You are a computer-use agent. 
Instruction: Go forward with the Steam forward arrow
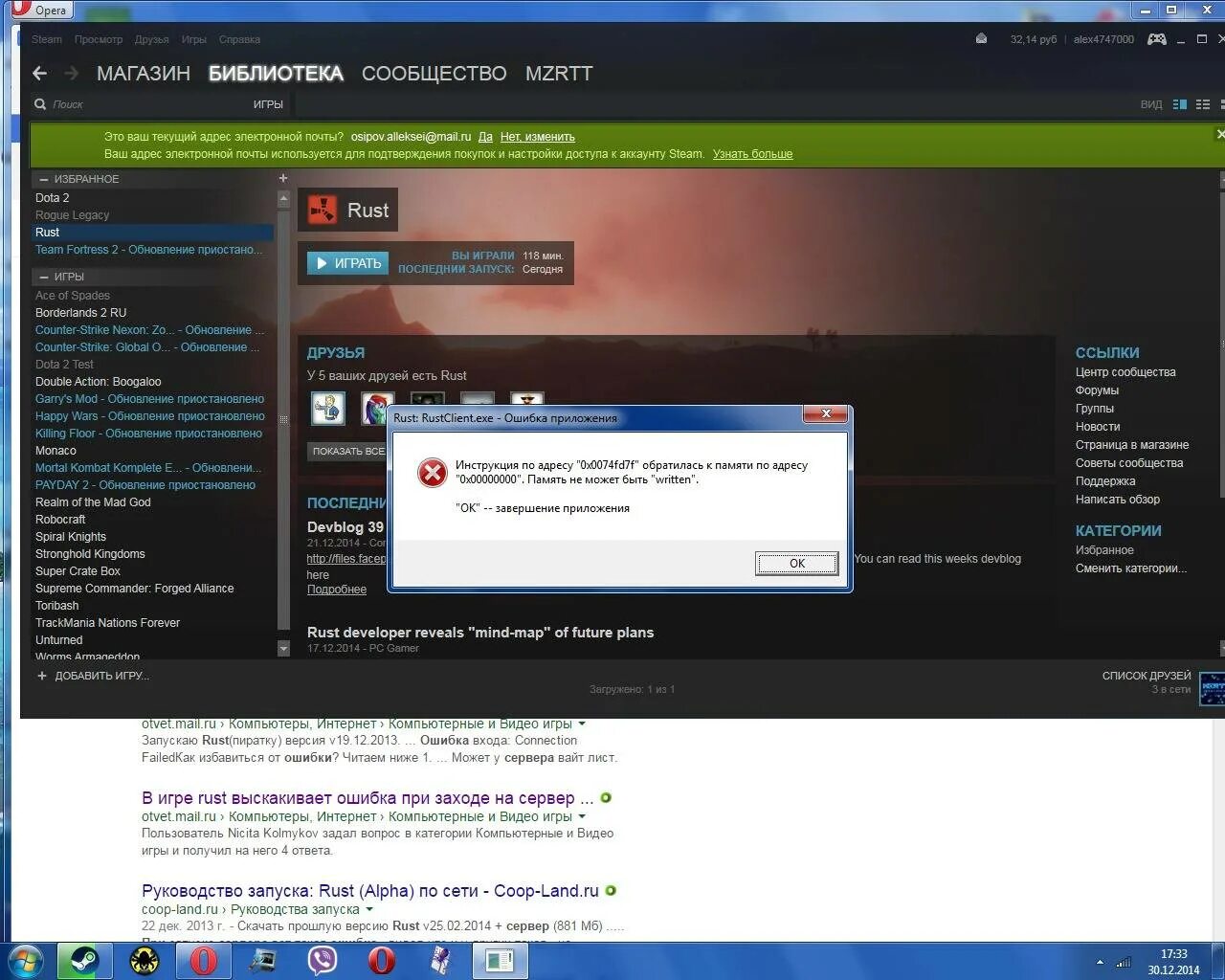tap(71, 73)
